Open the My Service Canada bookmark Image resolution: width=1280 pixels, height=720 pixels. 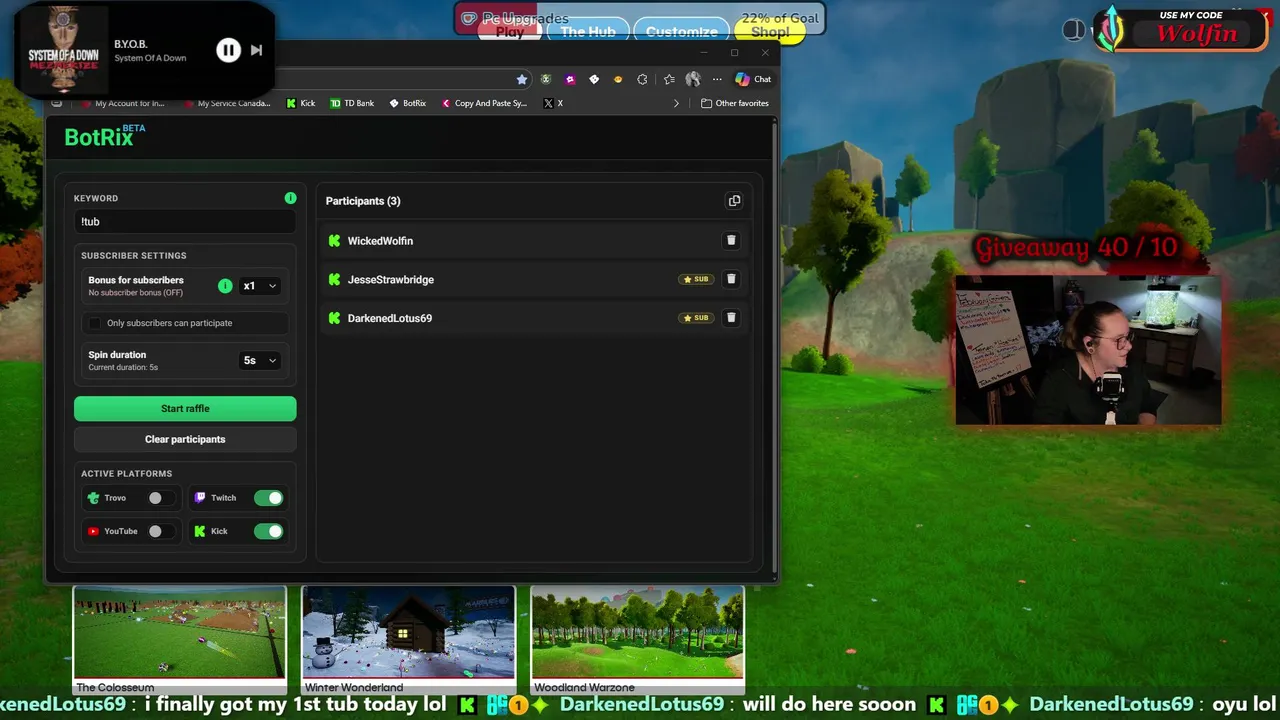[227, 103]
